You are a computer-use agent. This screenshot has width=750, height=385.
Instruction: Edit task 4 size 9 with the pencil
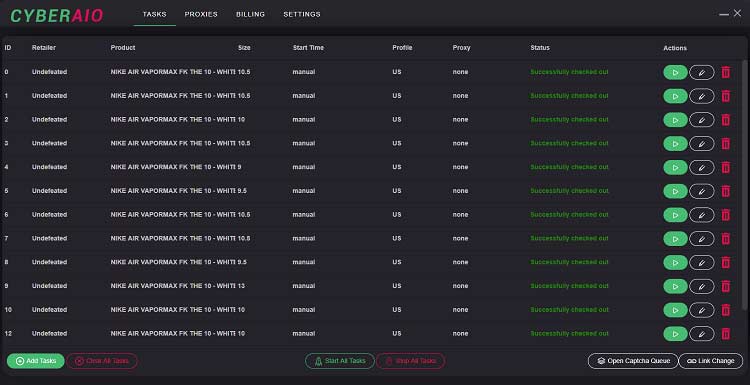tap(702, 167)
